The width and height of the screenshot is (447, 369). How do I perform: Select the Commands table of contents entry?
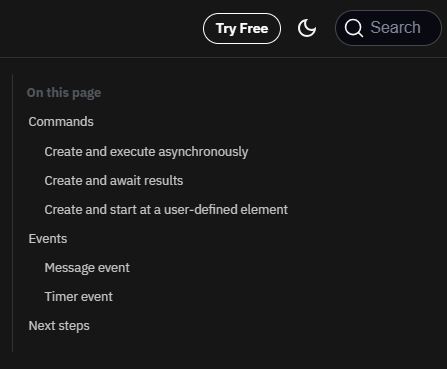[61, 122]
